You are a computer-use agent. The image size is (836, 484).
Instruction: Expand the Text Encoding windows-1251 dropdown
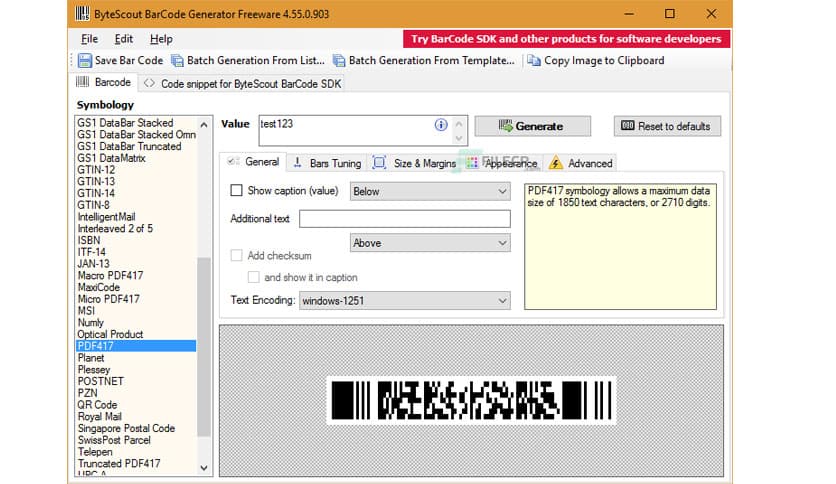(404, 301)
